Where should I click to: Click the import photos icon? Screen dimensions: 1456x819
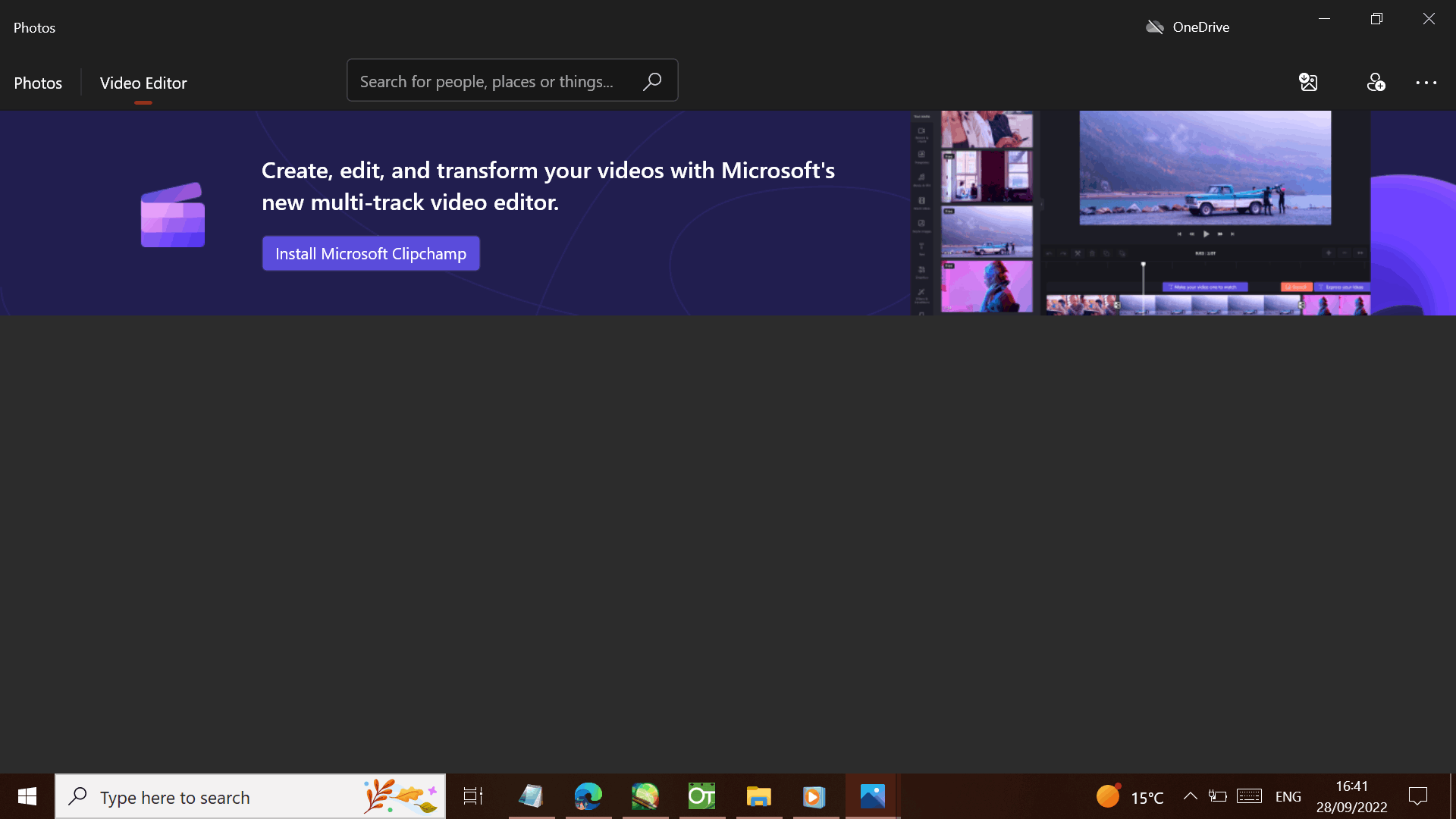(x=1308, y=82)
